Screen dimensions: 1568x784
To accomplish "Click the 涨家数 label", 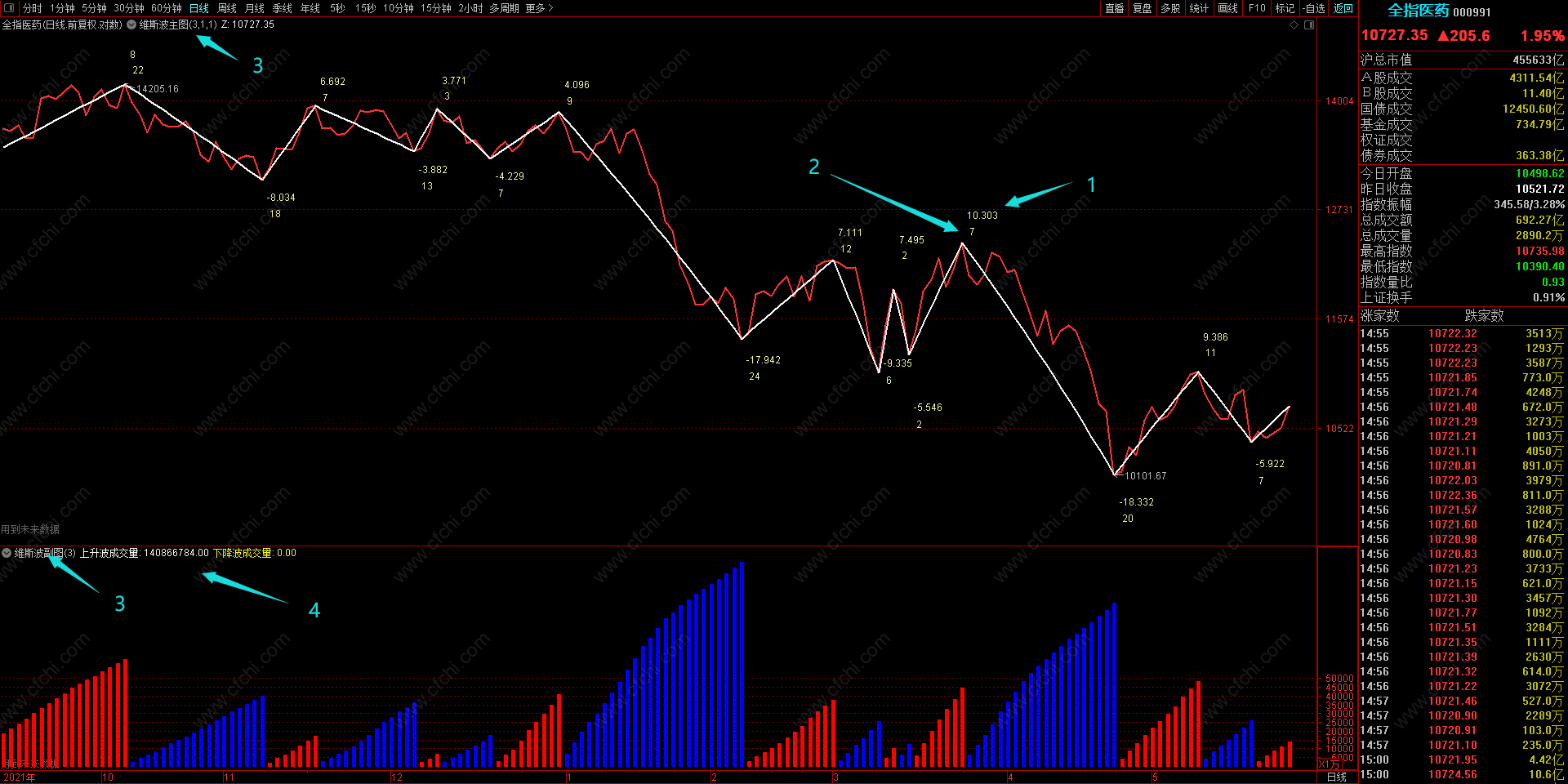I will [1380, 315].
